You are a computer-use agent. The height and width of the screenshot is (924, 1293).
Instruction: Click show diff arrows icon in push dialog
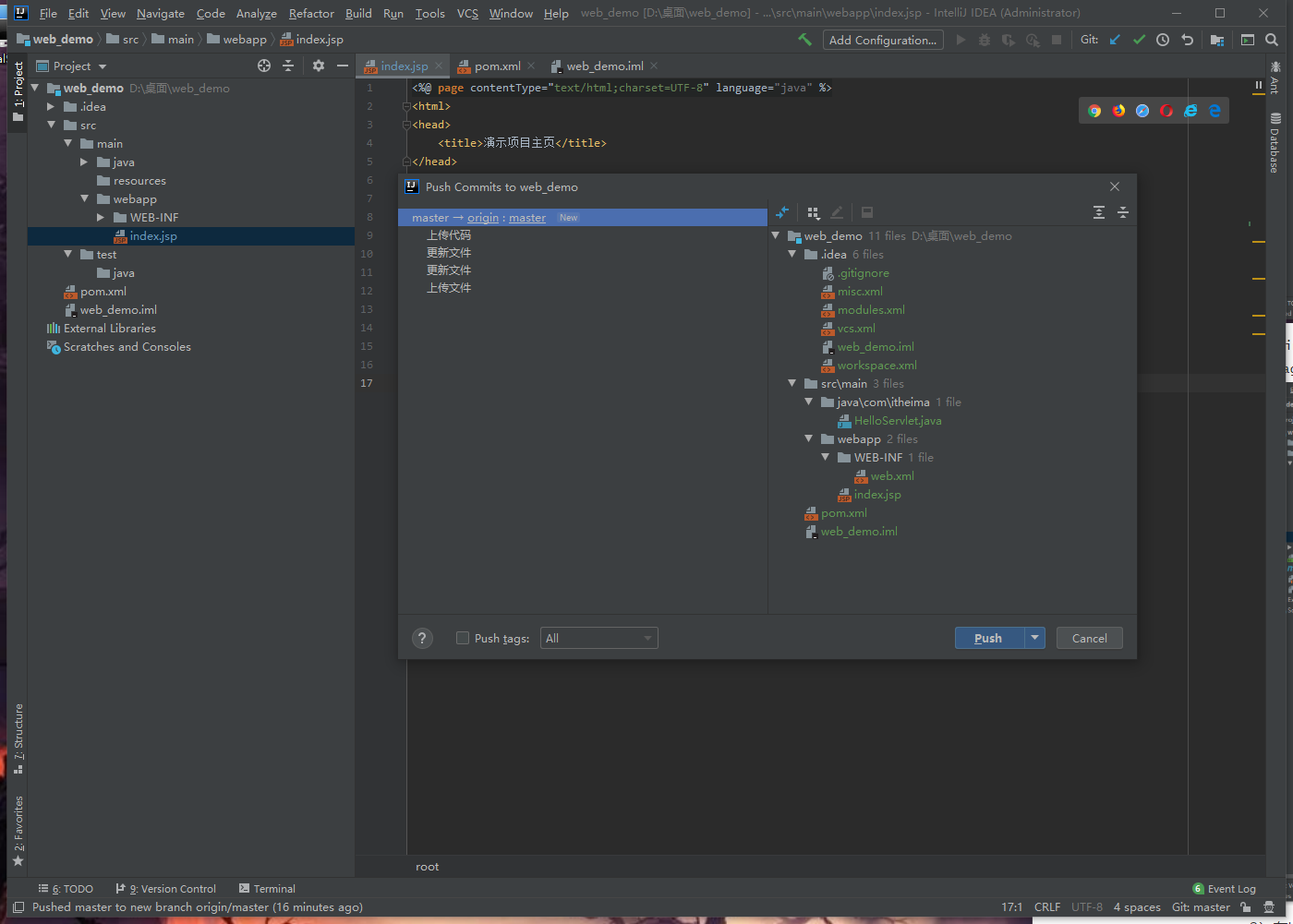coord(782,212)
